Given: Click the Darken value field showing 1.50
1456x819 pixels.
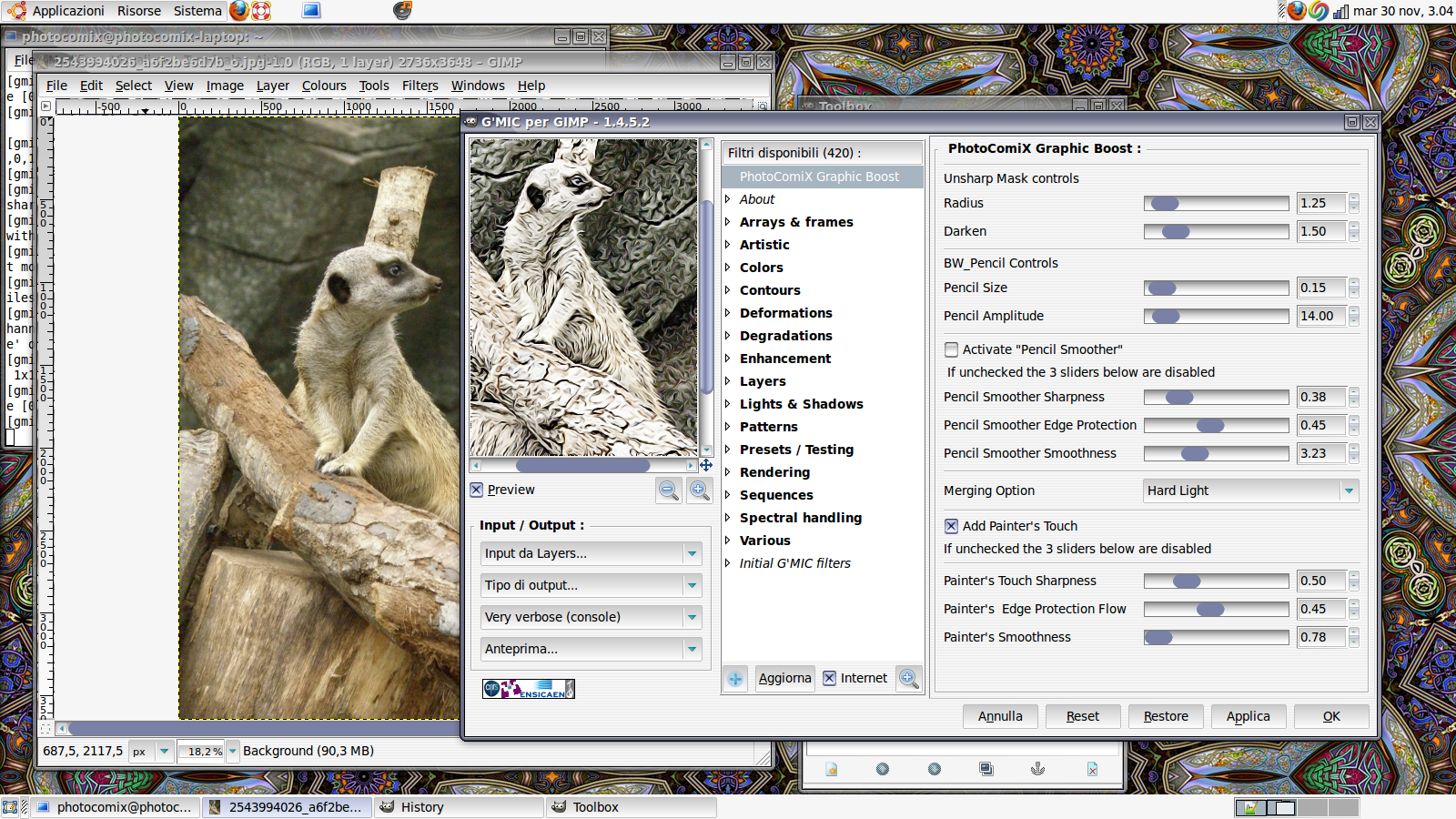Looking at the screenshot, I should pyautogui.click(x=1321, y=231).
